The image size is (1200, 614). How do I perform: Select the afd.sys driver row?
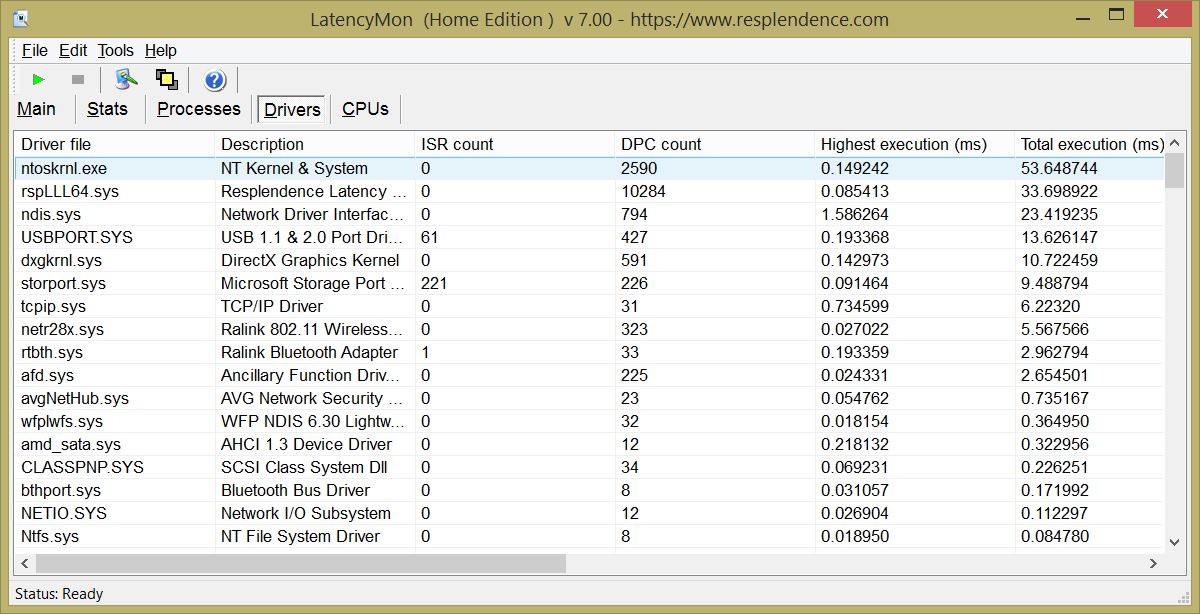[590, 375]
